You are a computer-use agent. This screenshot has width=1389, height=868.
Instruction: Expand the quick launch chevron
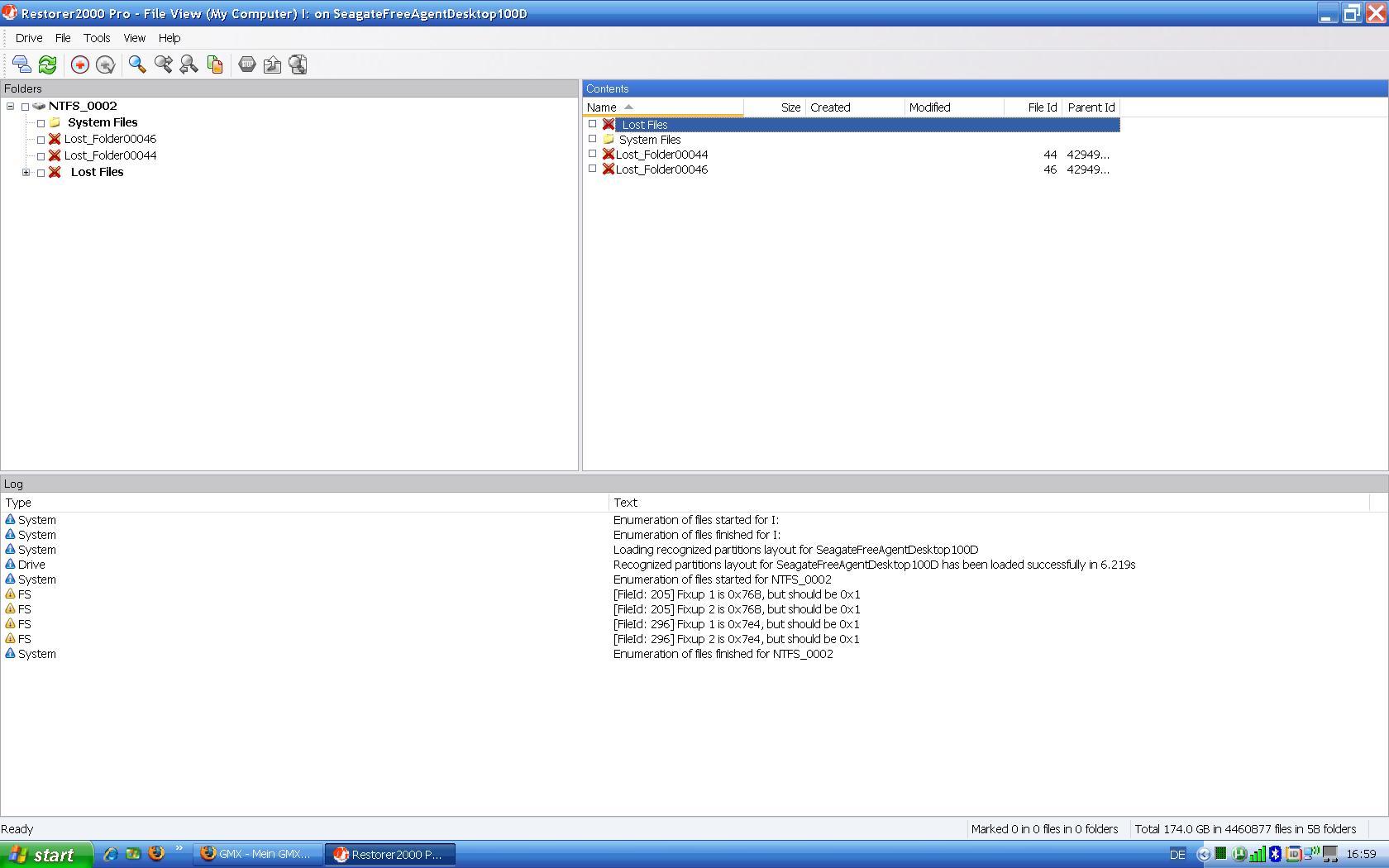(x=179, y=849)
